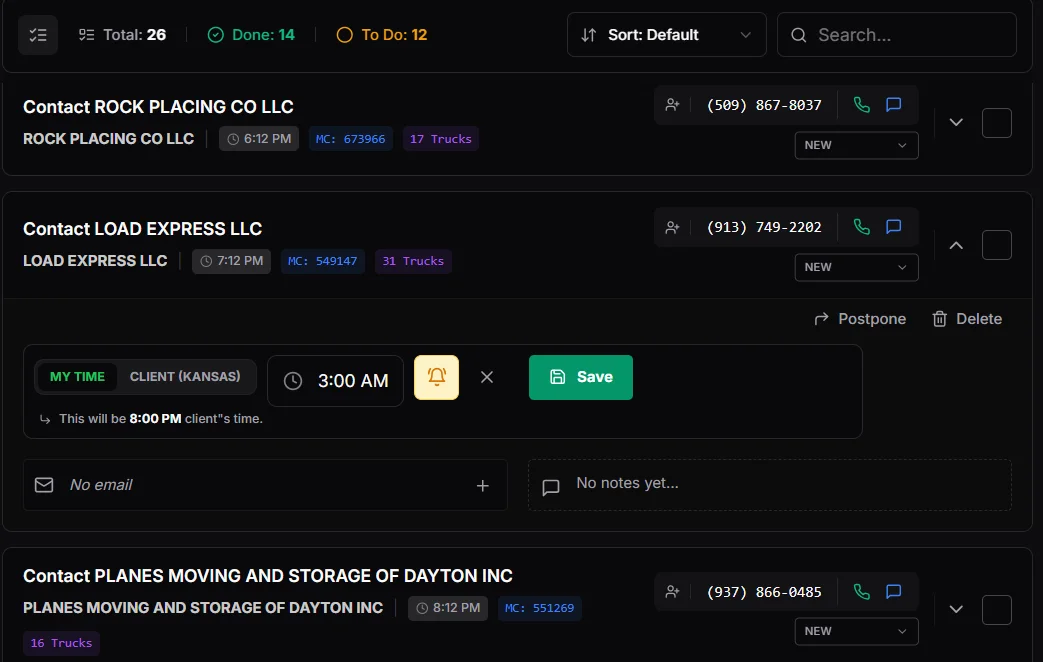Image resolution: width=1043 pixels, height=662 pixels.
Task: Click title Contact ROCK PLACING CO LLC
Action: coord(158,106)
